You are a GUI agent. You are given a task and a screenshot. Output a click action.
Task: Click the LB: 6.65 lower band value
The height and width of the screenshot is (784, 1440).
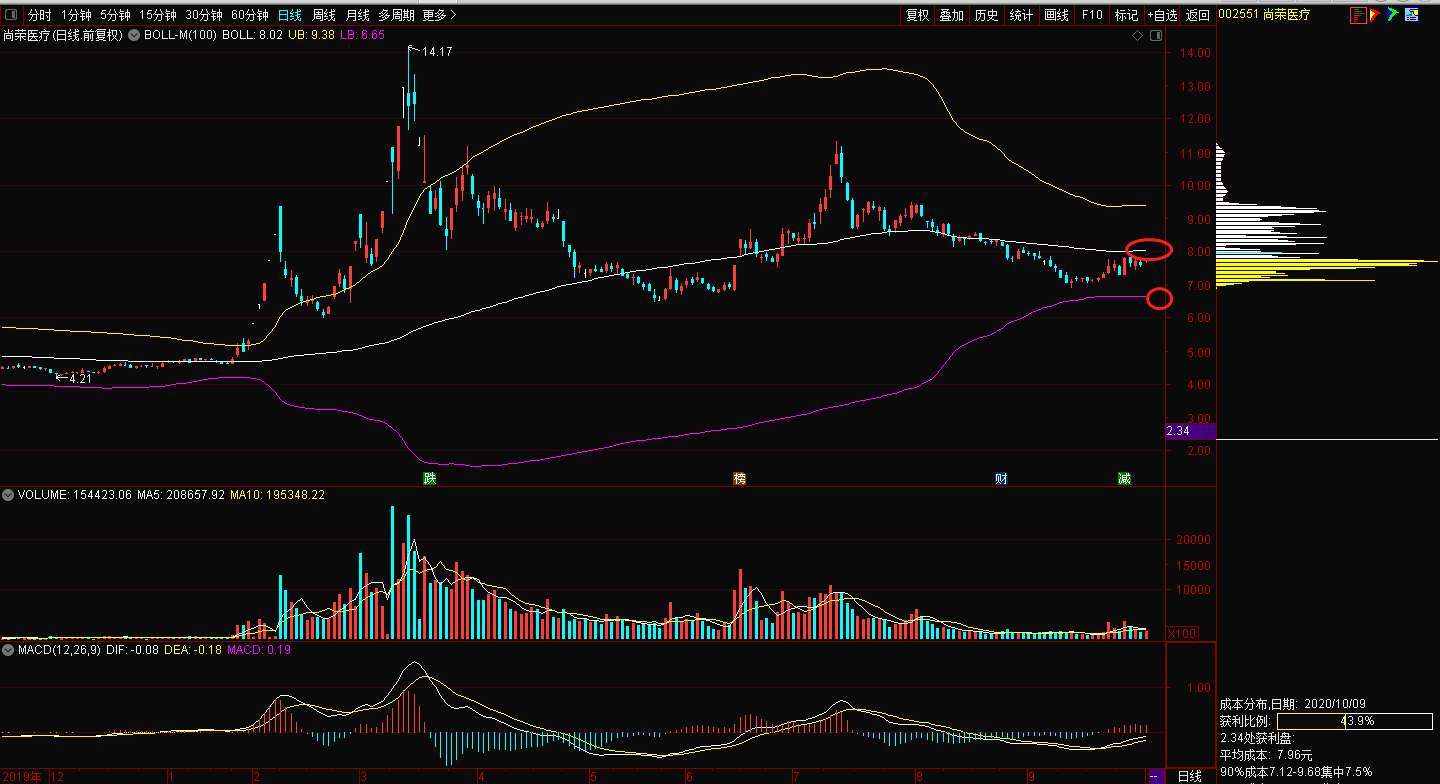[x=362, y=35]
